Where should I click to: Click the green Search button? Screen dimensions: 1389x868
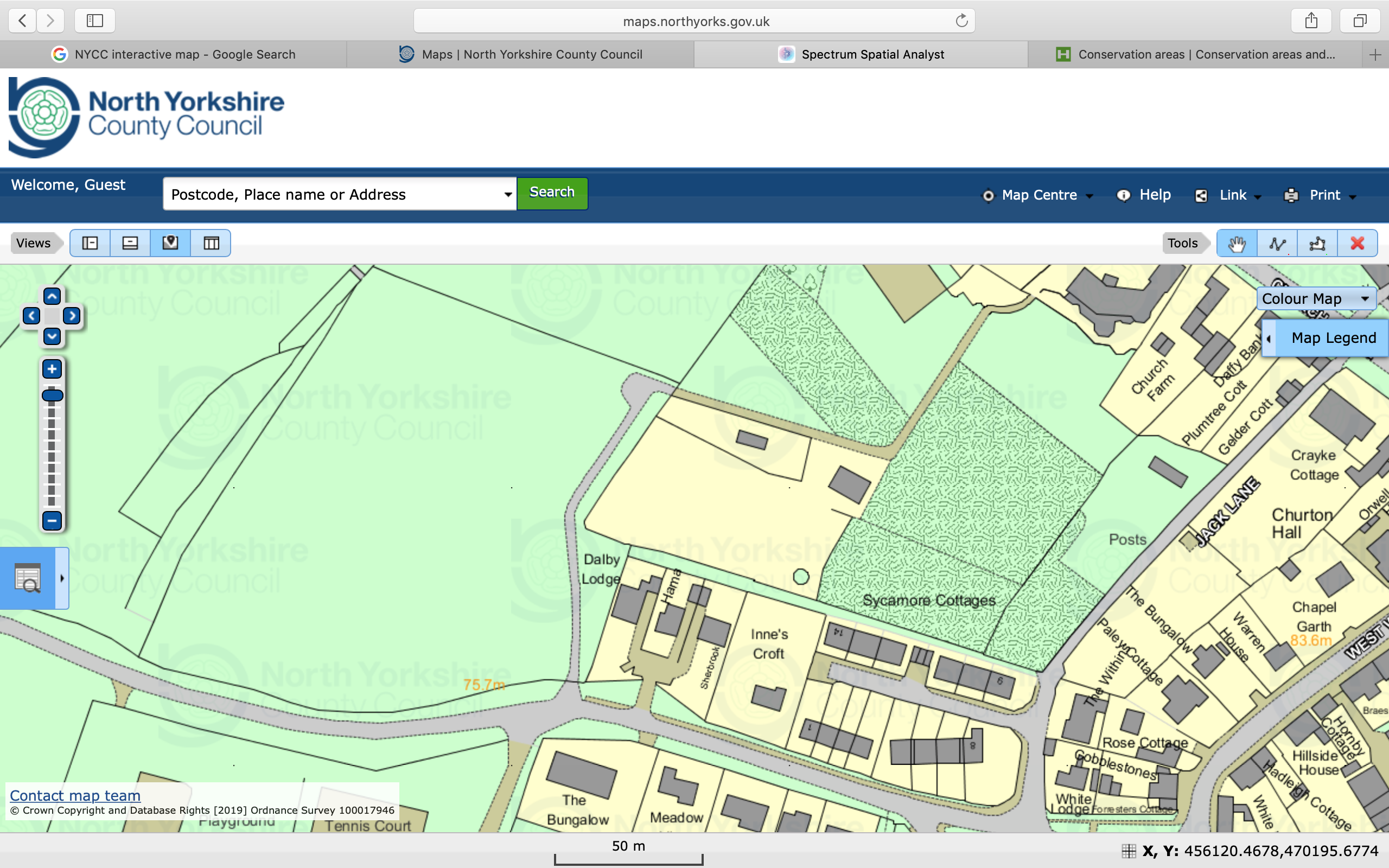click(552, 193)
